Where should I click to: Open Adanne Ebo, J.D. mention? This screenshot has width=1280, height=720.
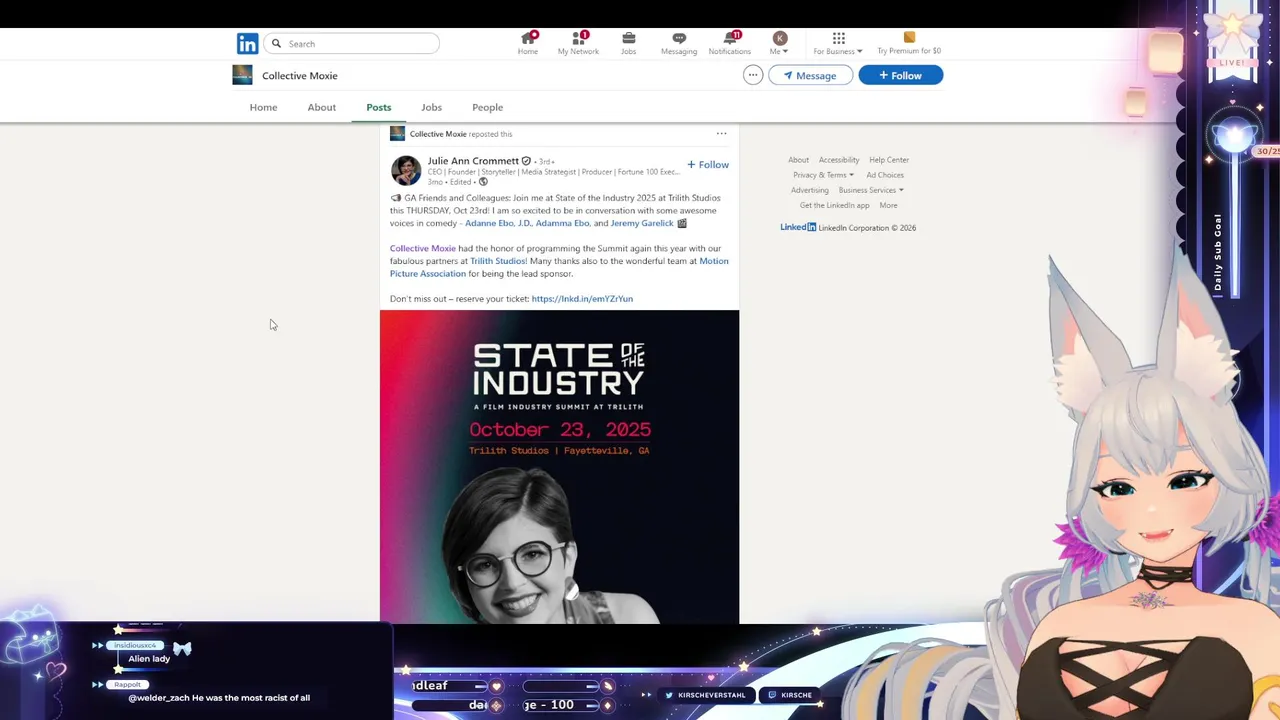(x=498, y=223)
